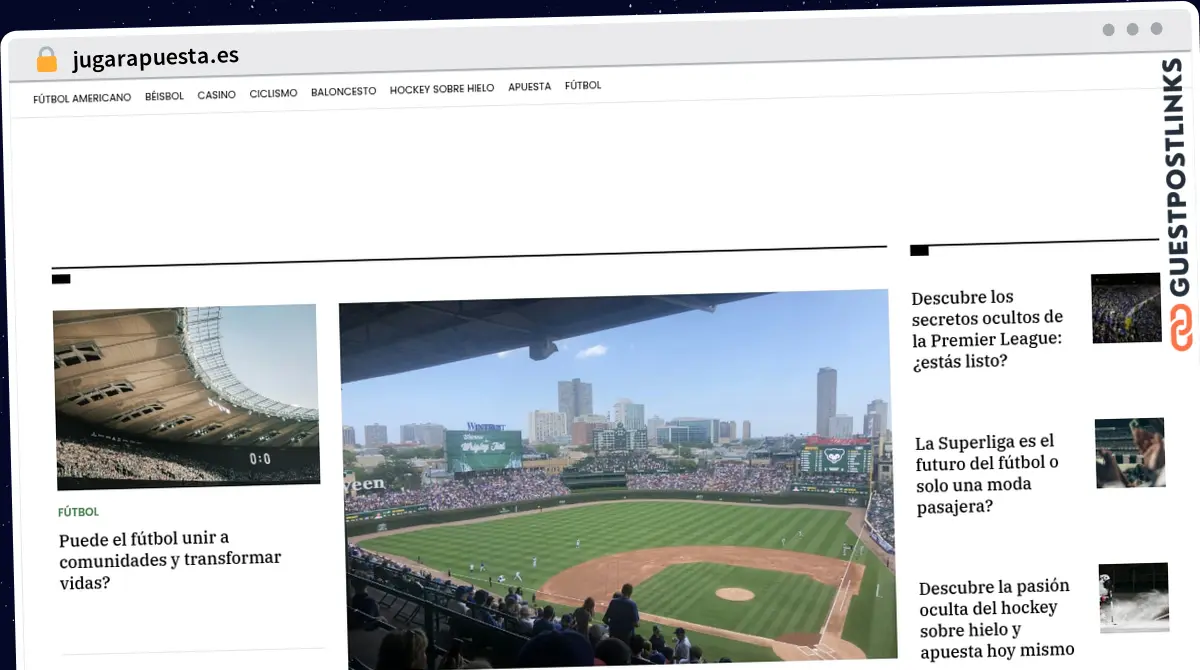
Task: Open the Fútbol Americano menu item
Action: click(x=82, y=98)
